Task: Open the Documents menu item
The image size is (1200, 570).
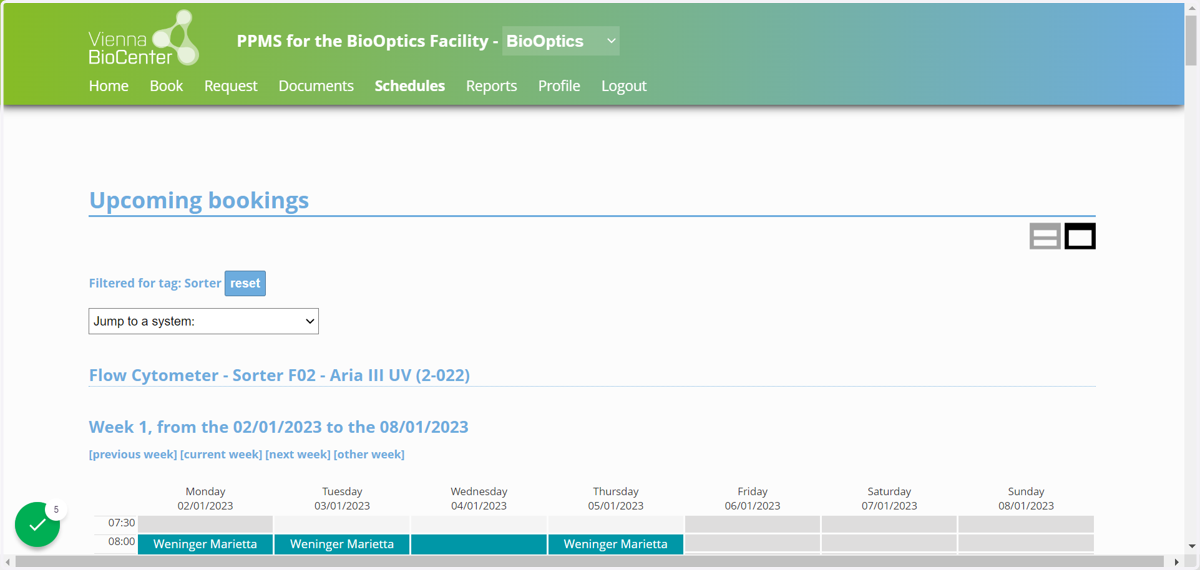Action: click(316, 86)
